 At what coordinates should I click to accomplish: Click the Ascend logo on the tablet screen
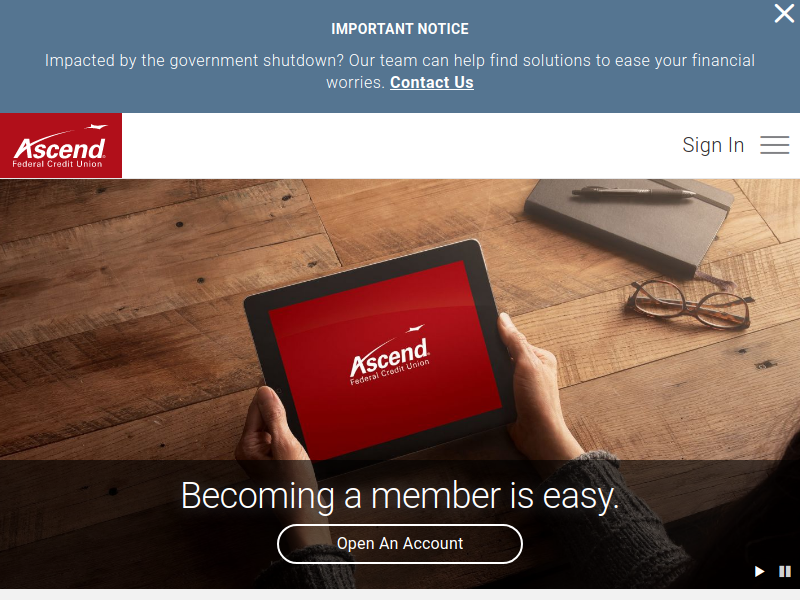point(390,356)
